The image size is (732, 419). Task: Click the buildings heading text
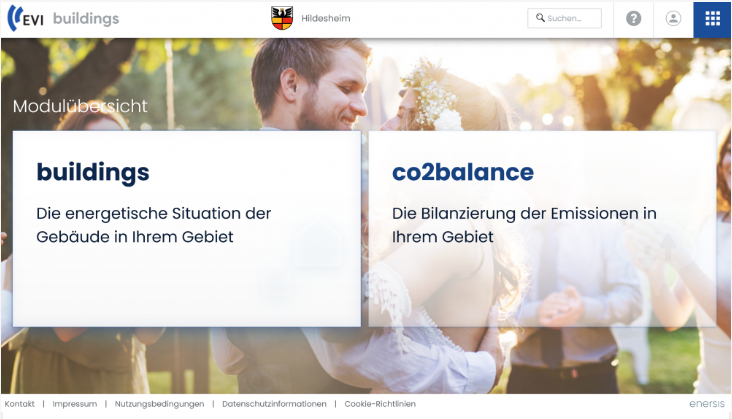(93, 173)
